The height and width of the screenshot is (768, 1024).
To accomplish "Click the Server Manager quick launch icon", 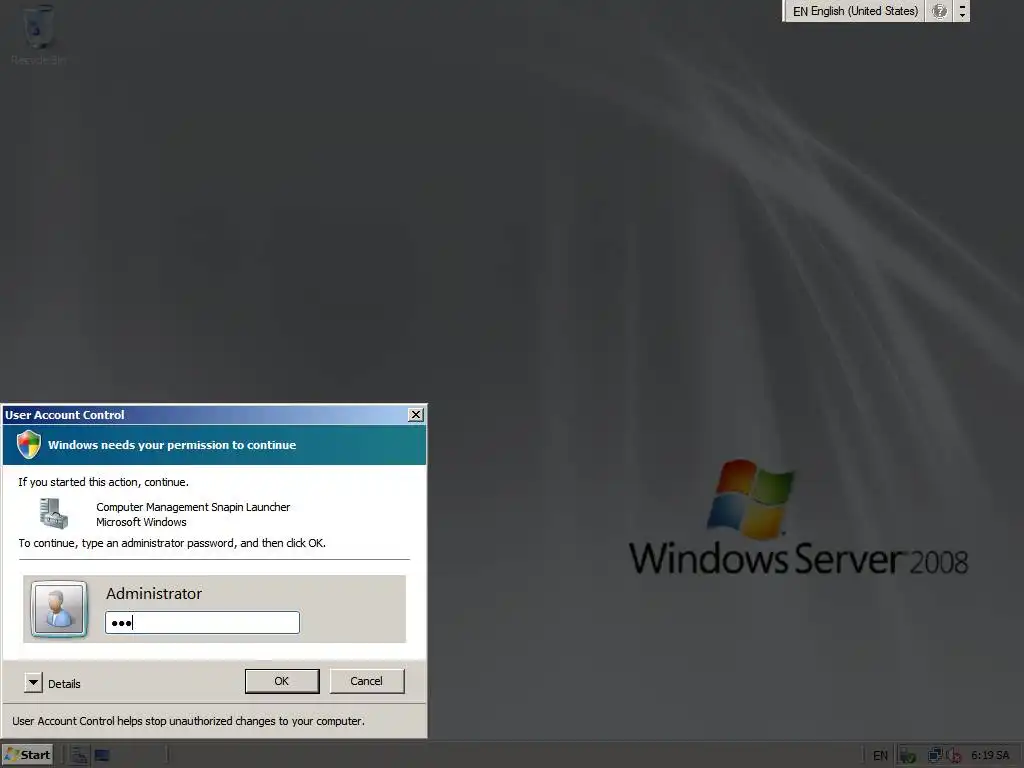I will coord(79,756).
